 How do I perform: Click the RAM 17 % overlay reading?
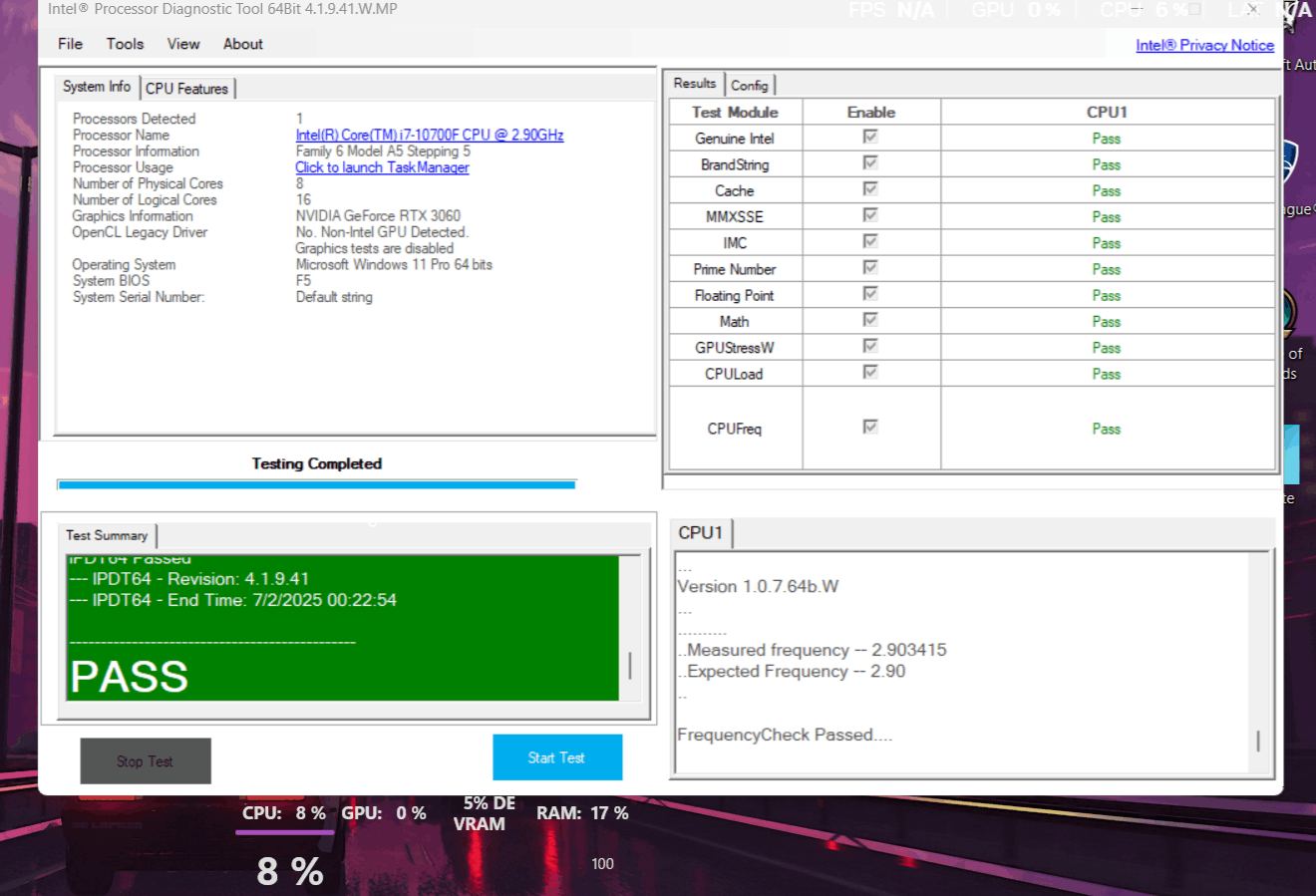[582, 813]
